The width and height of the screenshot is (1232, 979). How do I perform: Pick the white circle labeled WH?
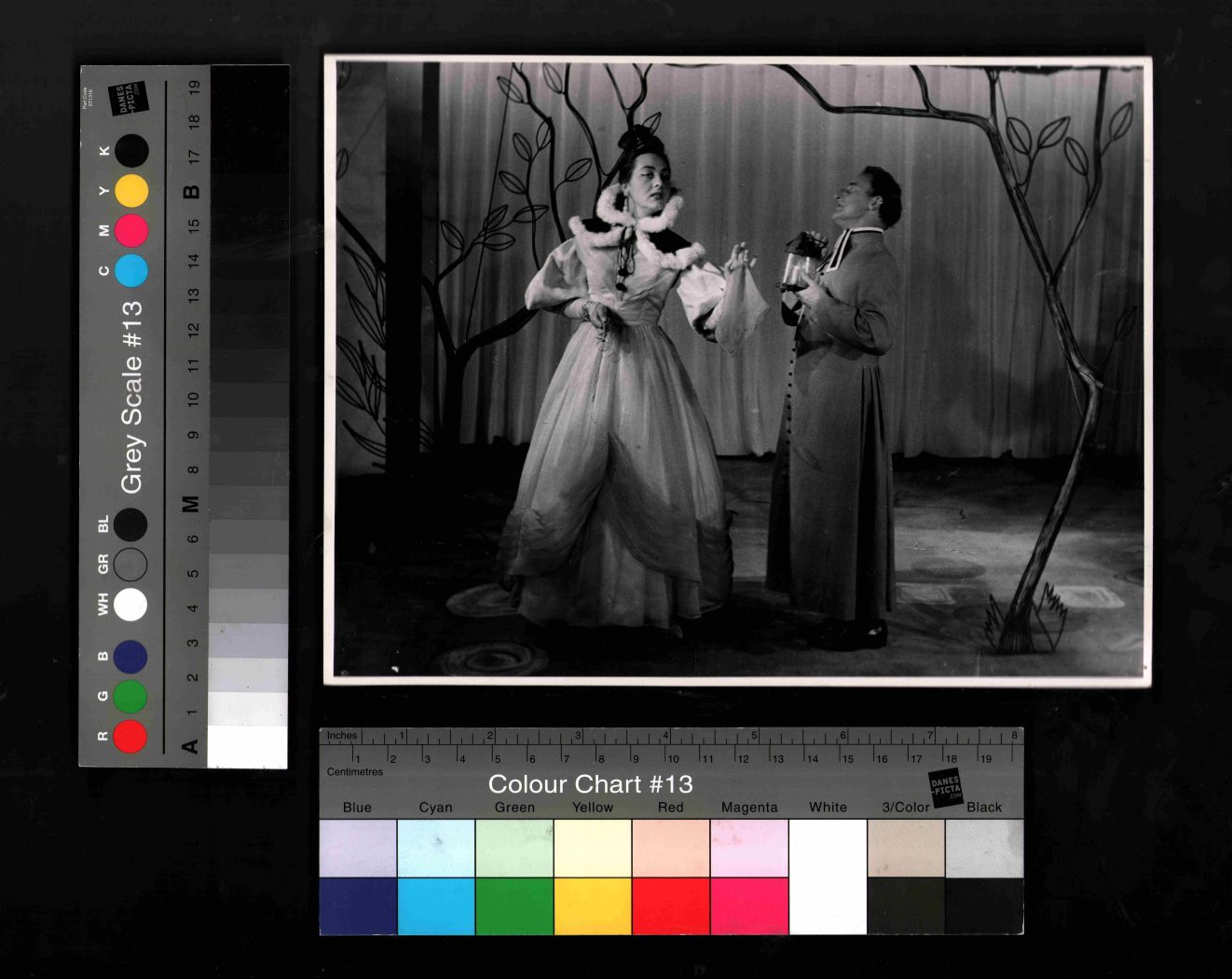[x=130, y=604]
